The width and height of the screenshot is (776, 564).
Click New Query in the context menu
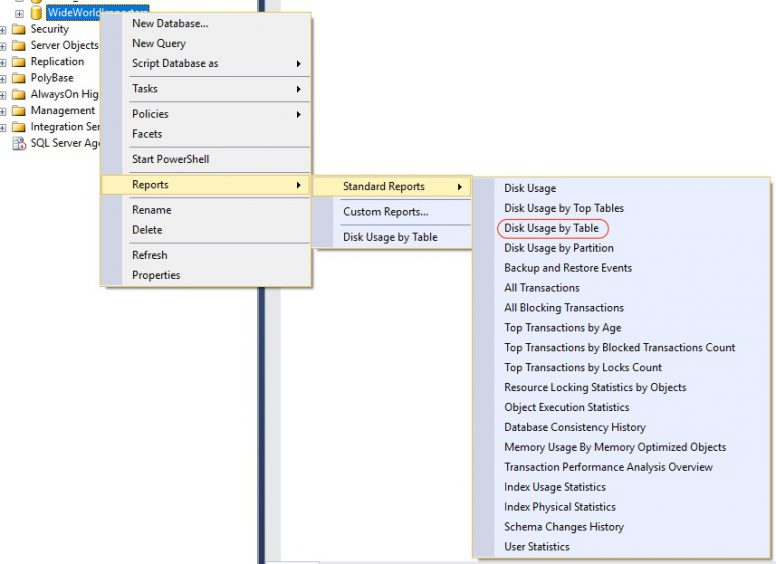point(158,44)
